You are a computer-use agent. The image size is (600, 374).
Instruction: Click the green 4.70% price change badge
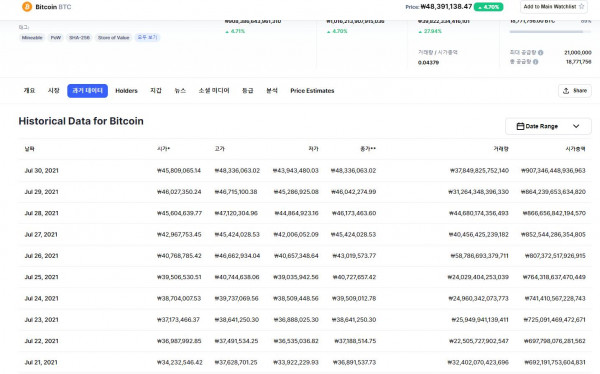coord(489,7)
